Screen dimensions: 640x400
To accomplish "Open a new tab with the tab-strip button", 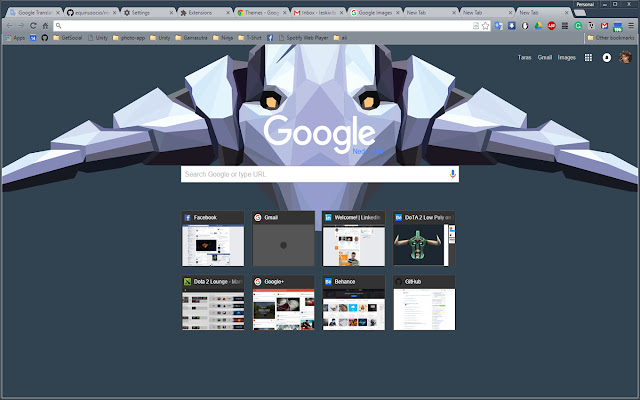I will click(580, 13).
